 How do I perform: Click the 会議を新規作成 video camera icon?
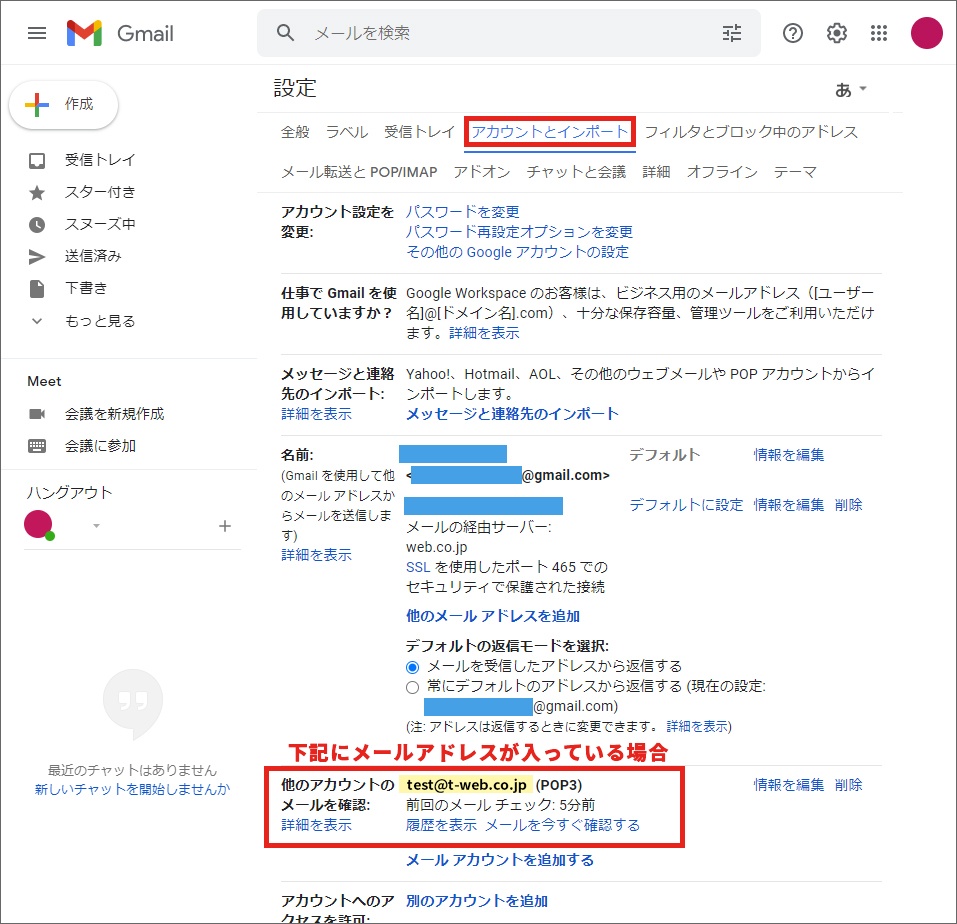pyautogui.click(x=37, y=414)
